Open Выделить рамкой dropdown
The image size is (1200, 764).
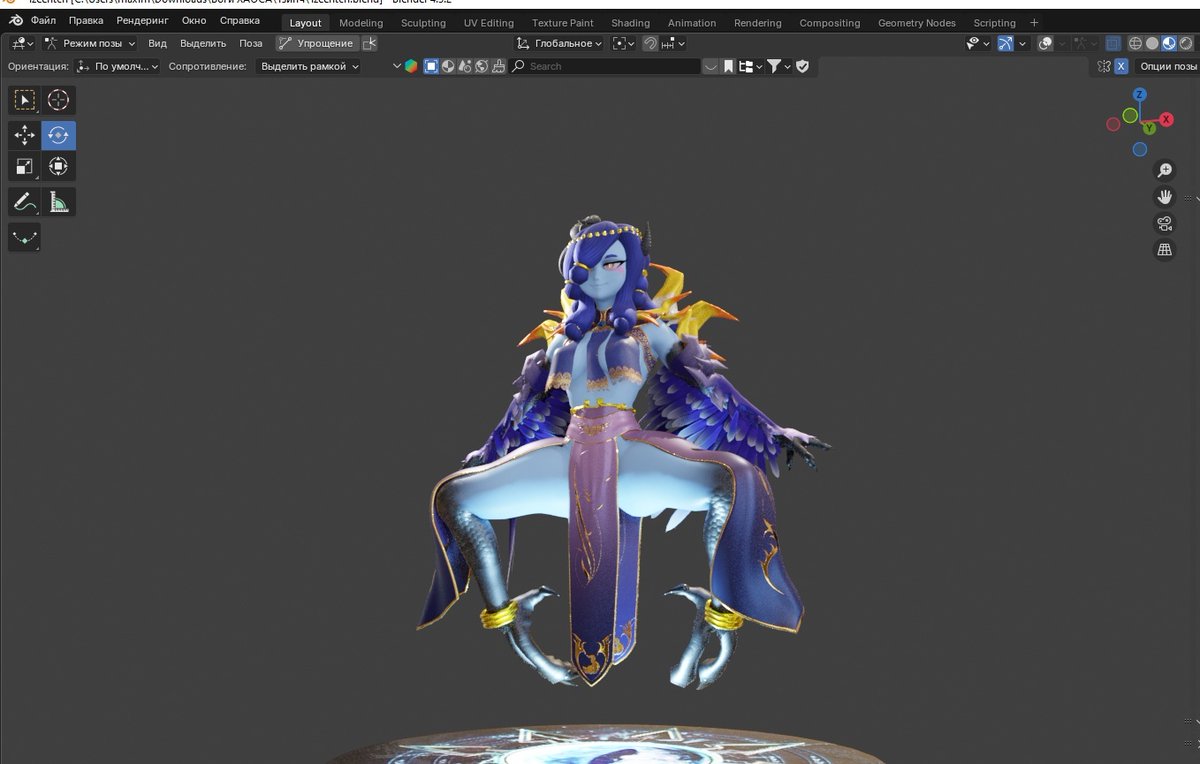[308, 66]
